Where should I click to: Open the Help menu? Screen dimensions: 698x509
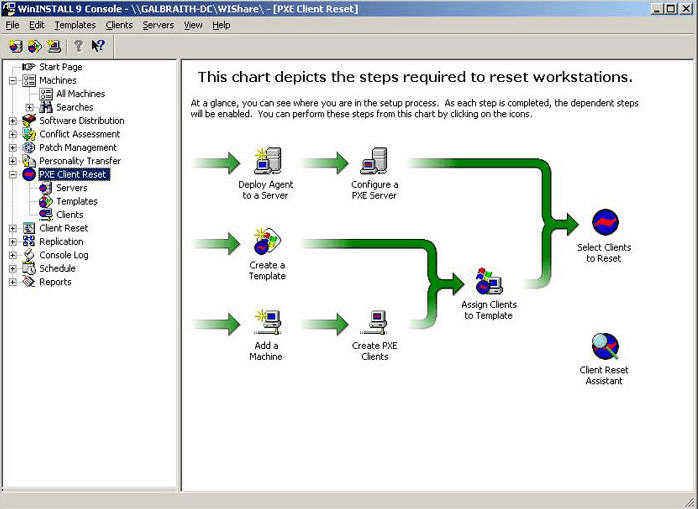221,25
